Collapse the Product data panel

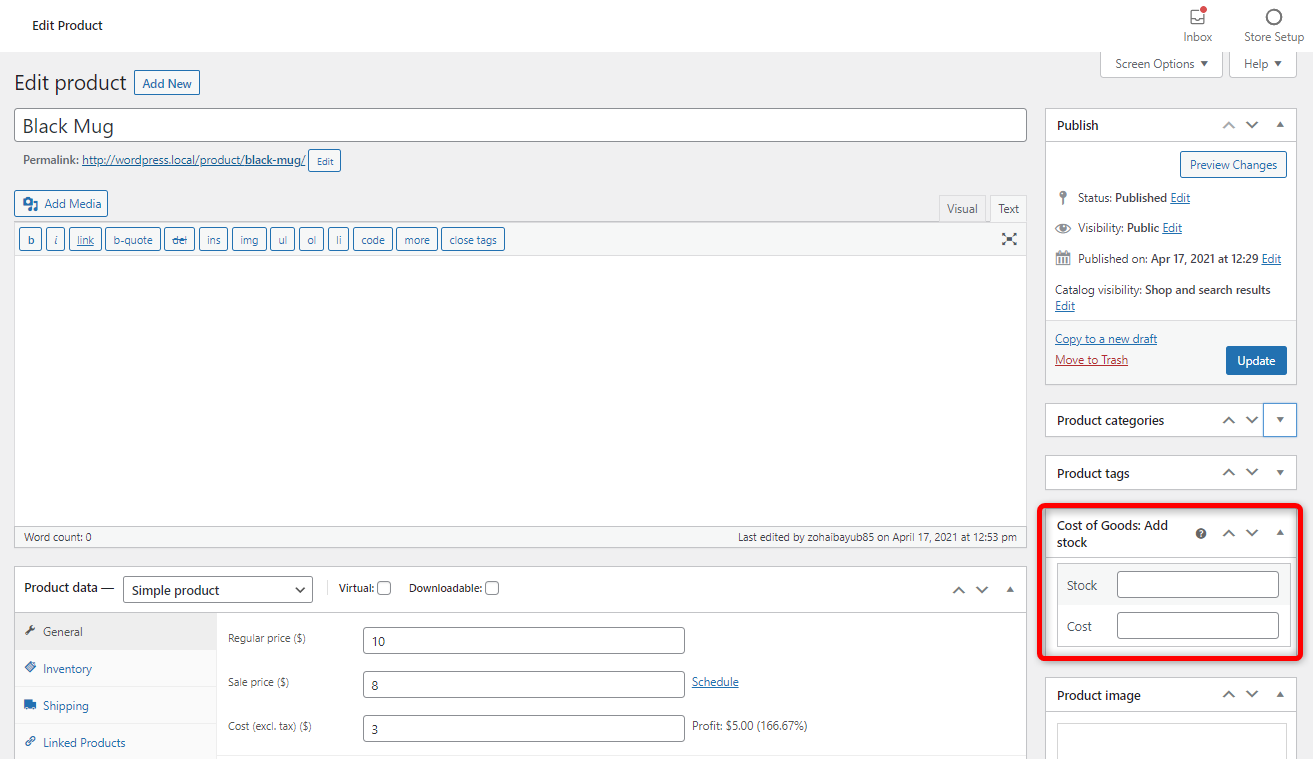pyautogui.click(x=1010, y=590)
